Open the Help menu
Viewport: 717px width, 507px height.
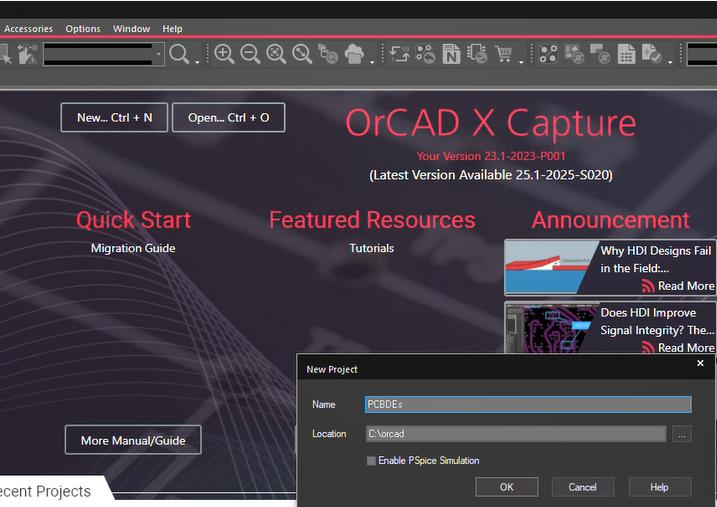pyautogui.click(x=172, y=29)
